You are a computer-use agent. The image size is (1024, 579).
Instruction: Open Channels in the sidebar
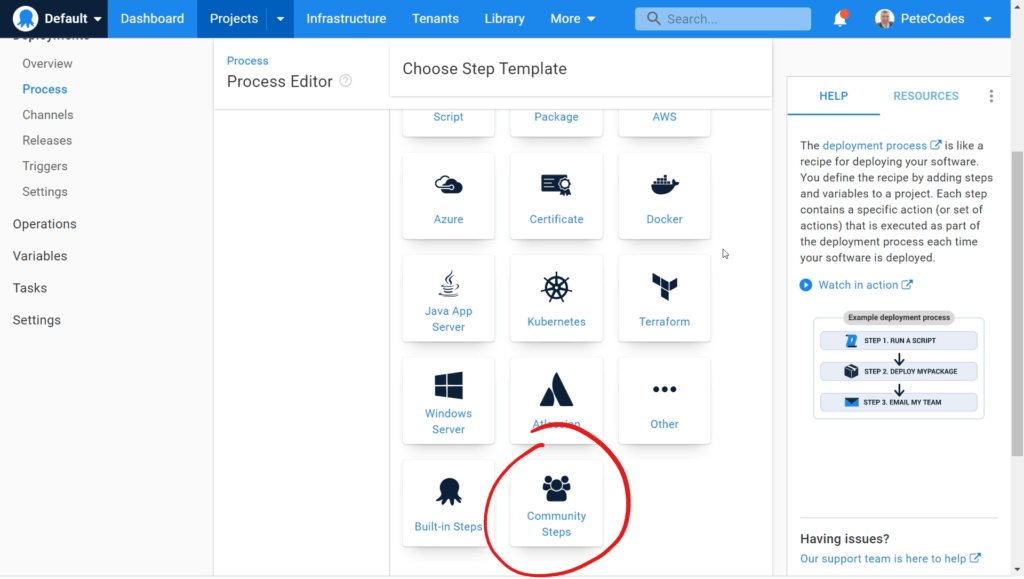click(x=48, y=115)
